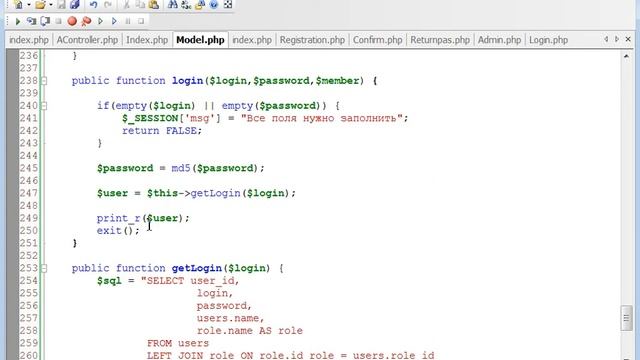Image resolution: width=640 pixels, height=360 pixels.
Task: Collapse the login function fold at line 238
Action: 44,81
